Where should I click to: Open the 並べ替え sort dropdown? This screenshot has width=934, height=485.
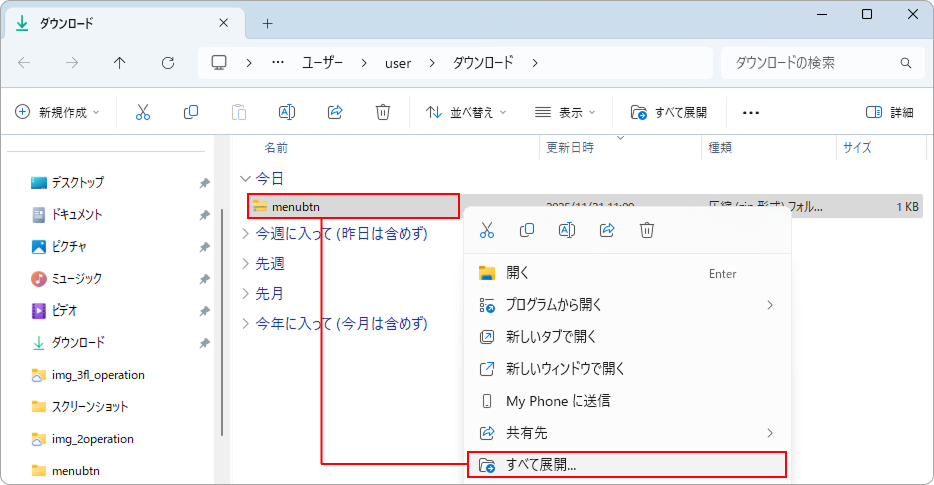pyautogui.click(x=466, y=112)
